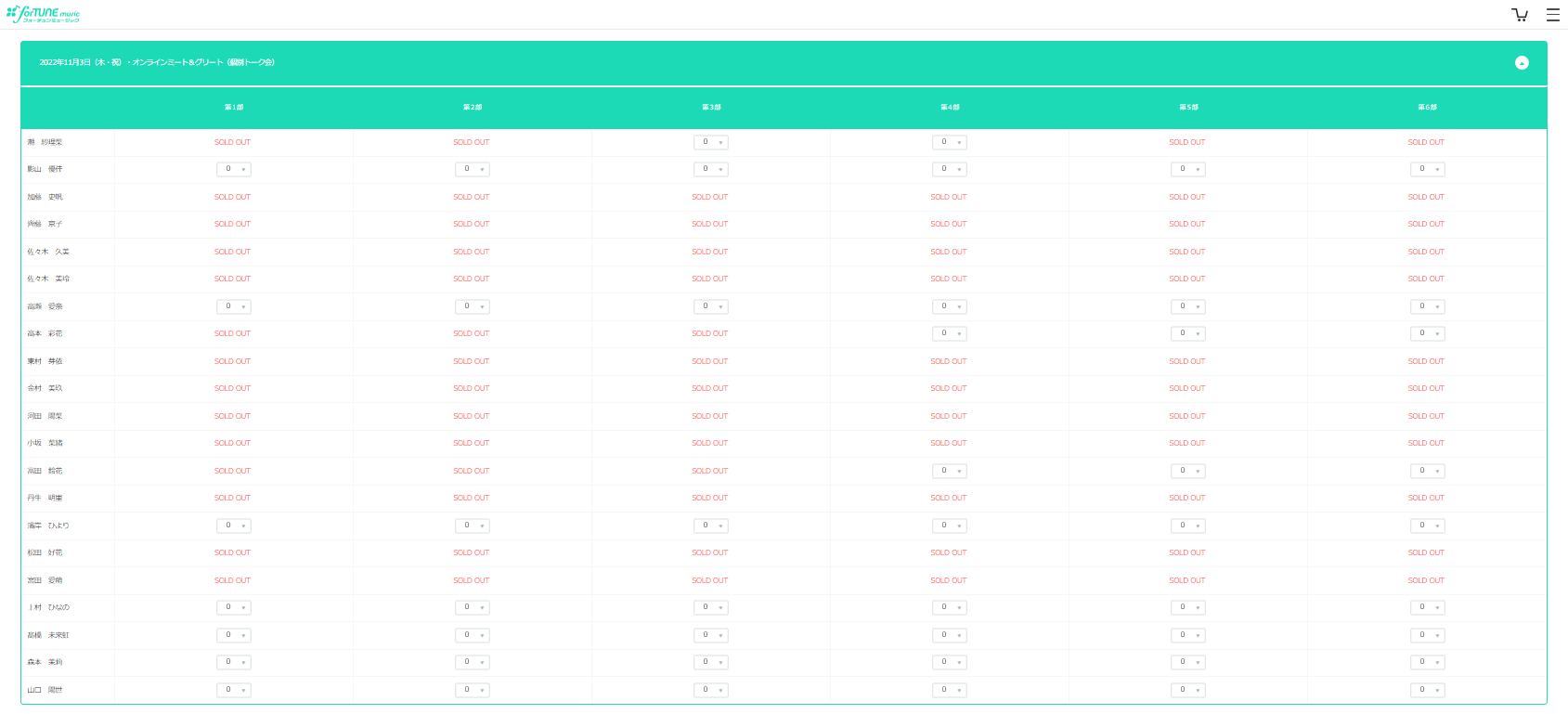
Task: Open 濱岸 ひより 第3部 quantity dropdown
Action: pos(711,526)
